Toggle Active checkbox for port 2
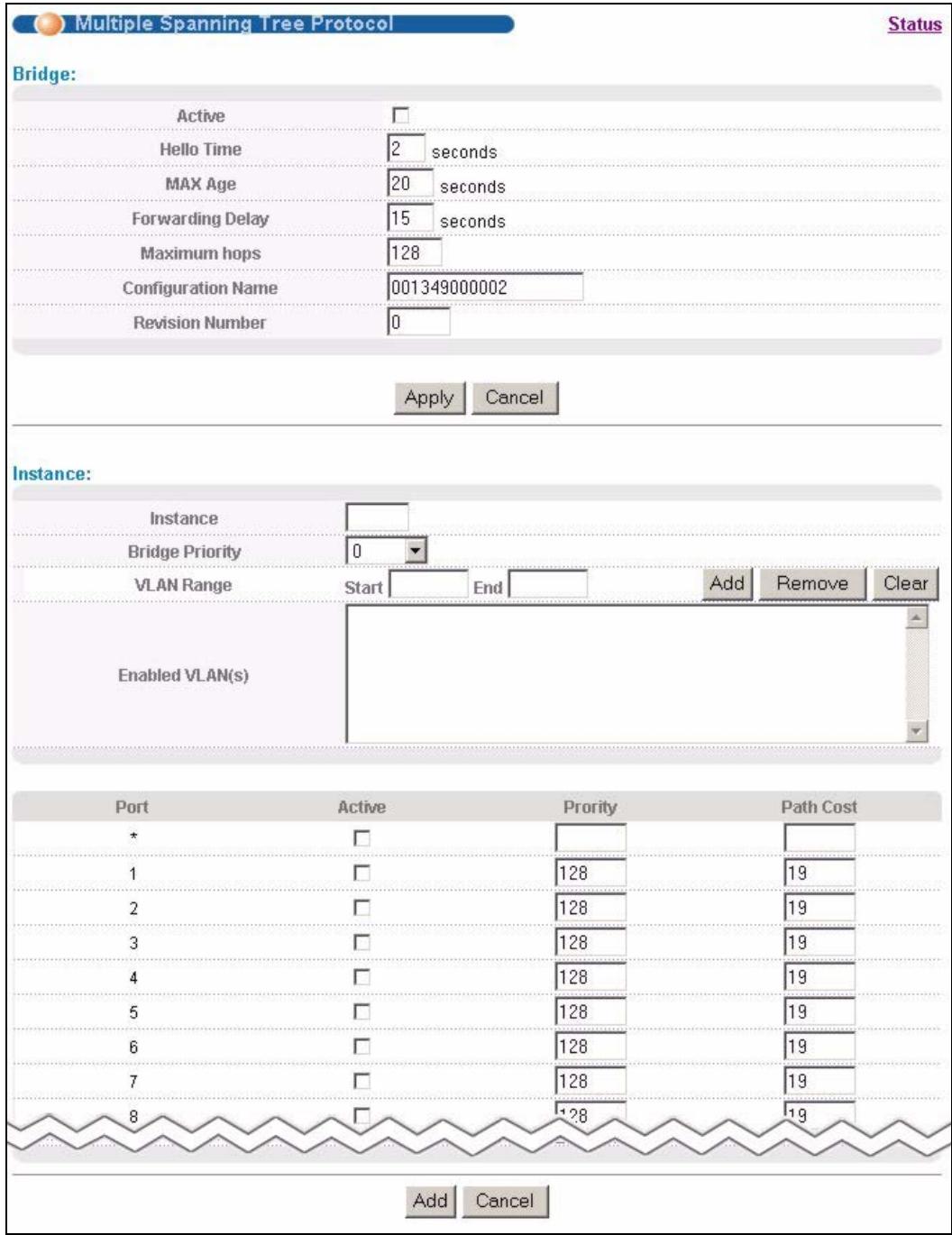The image size is (952, 1235). point(362,908)
